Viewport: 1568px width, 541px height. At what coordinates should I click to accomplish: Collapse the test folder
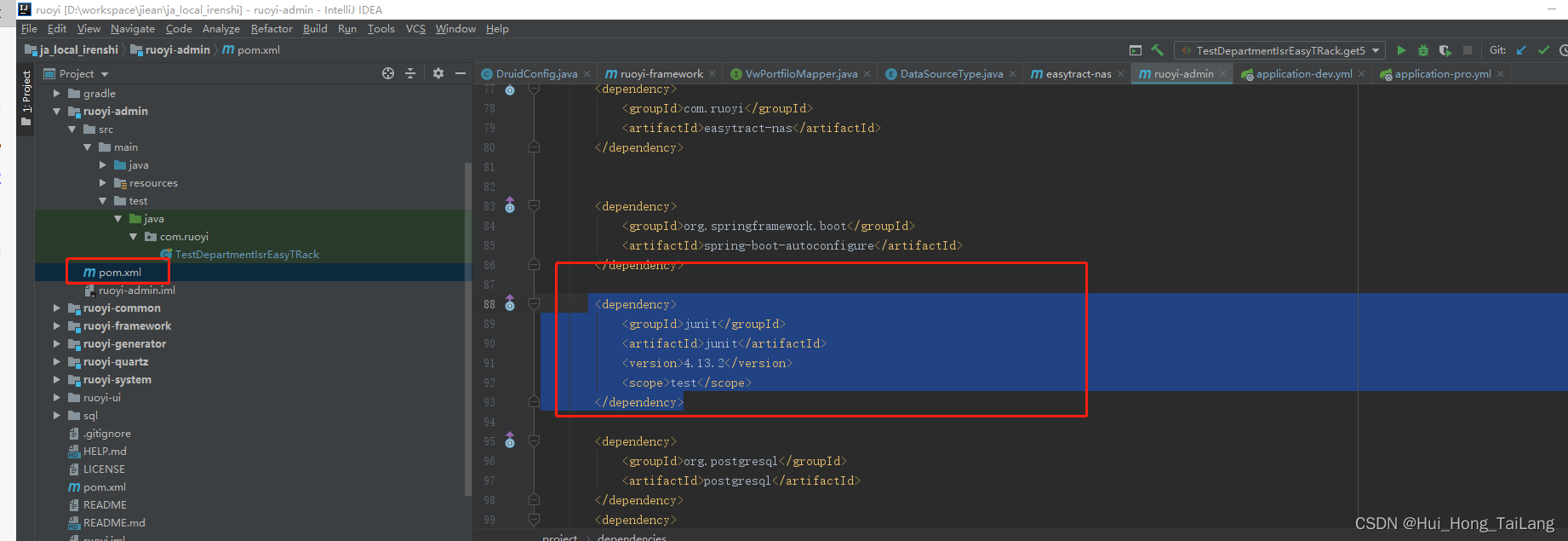click(x=103, y=200)
